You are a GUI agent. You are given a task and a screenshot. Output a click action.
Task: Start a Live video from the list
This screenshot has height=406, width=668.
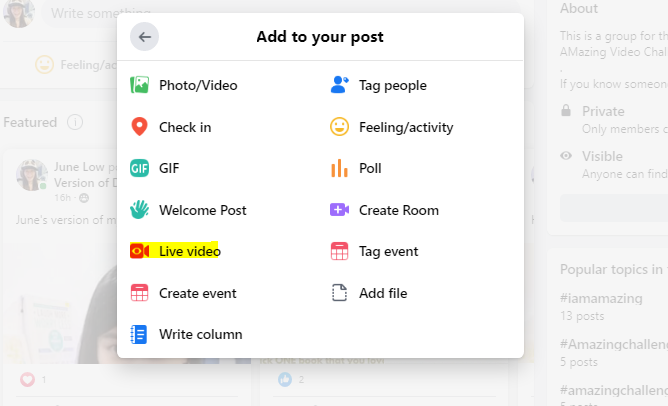[189, 252]
